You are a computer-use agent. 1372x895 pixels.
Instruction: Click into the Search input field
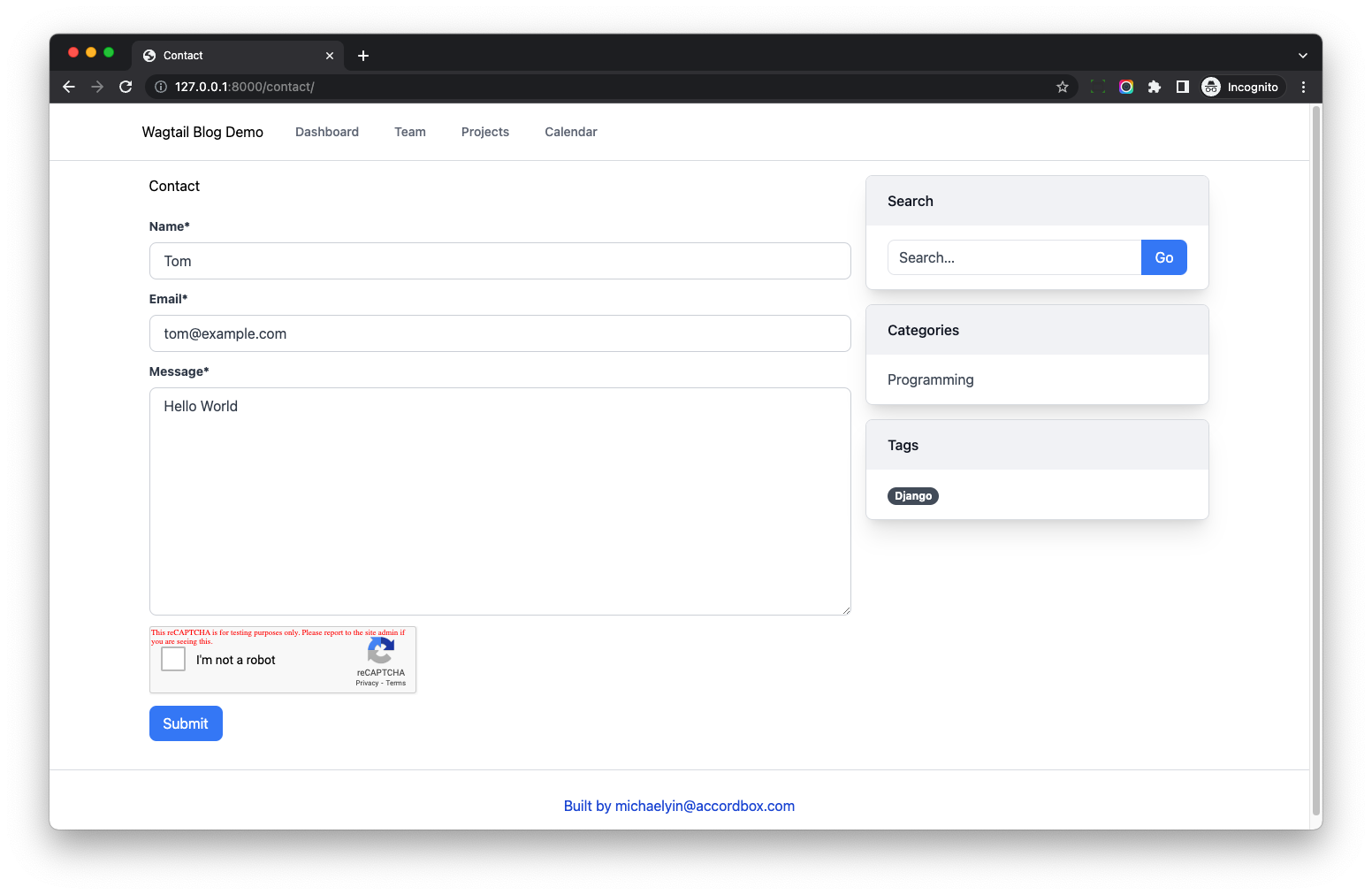pyautogui.click(x=1014, y=257)
